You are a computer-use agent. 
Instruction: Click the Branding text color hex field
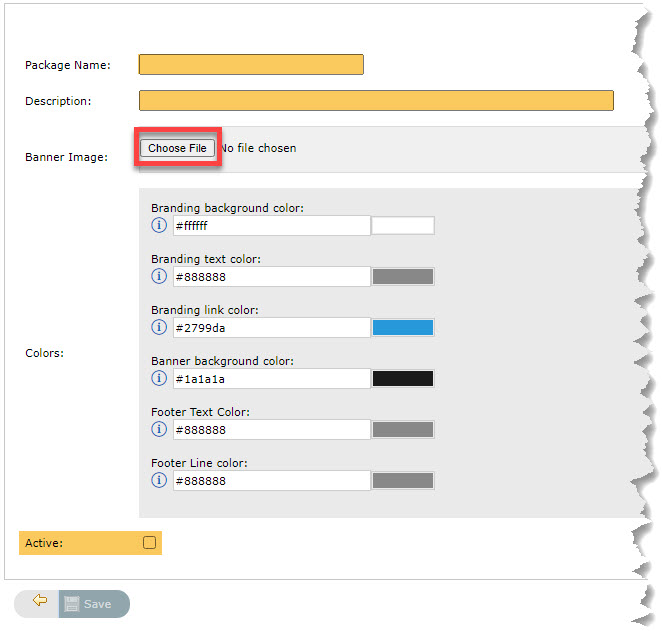click(271, 277)
